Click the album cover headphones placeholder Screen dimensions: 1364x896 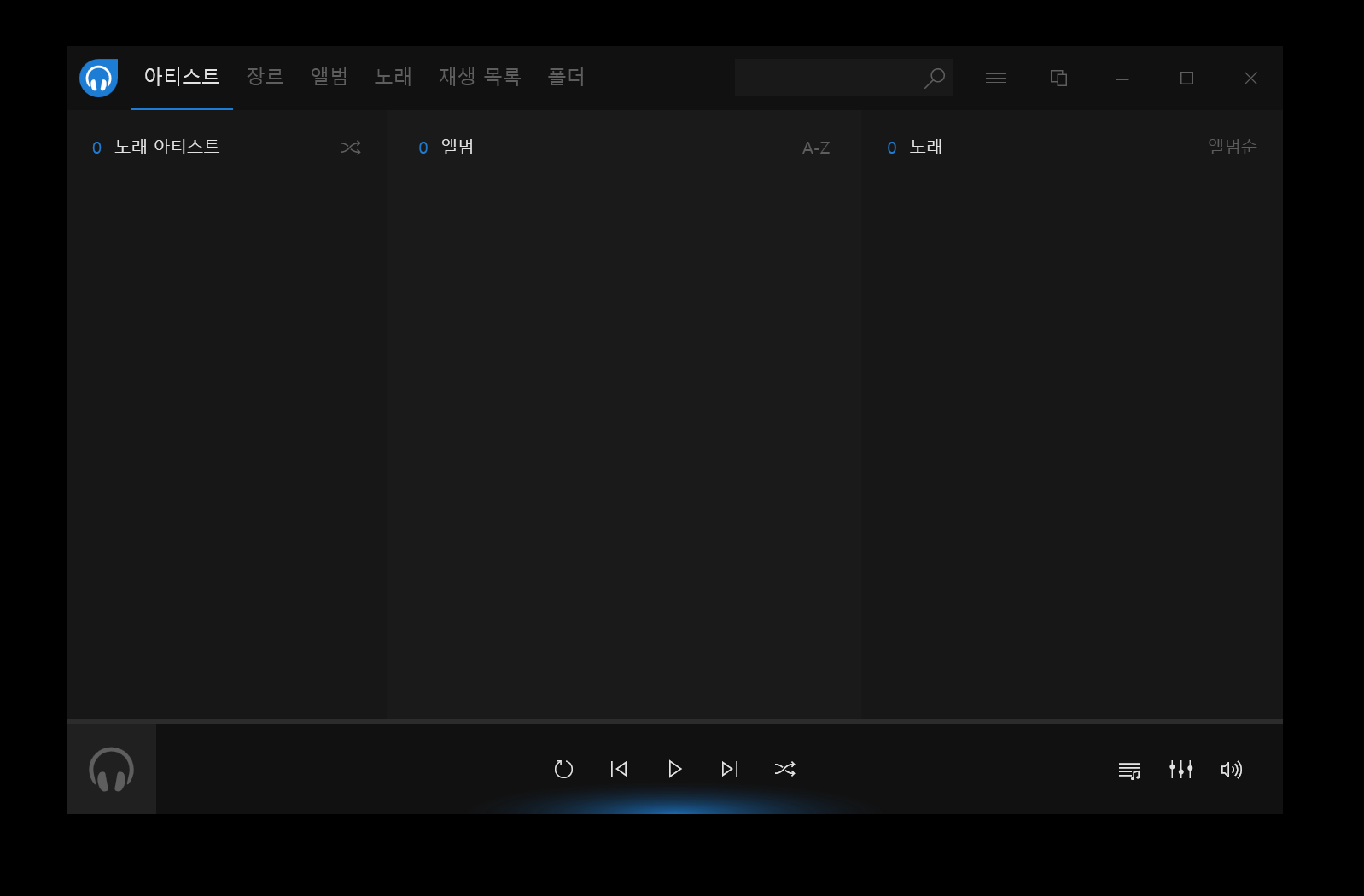coord(111,769)
